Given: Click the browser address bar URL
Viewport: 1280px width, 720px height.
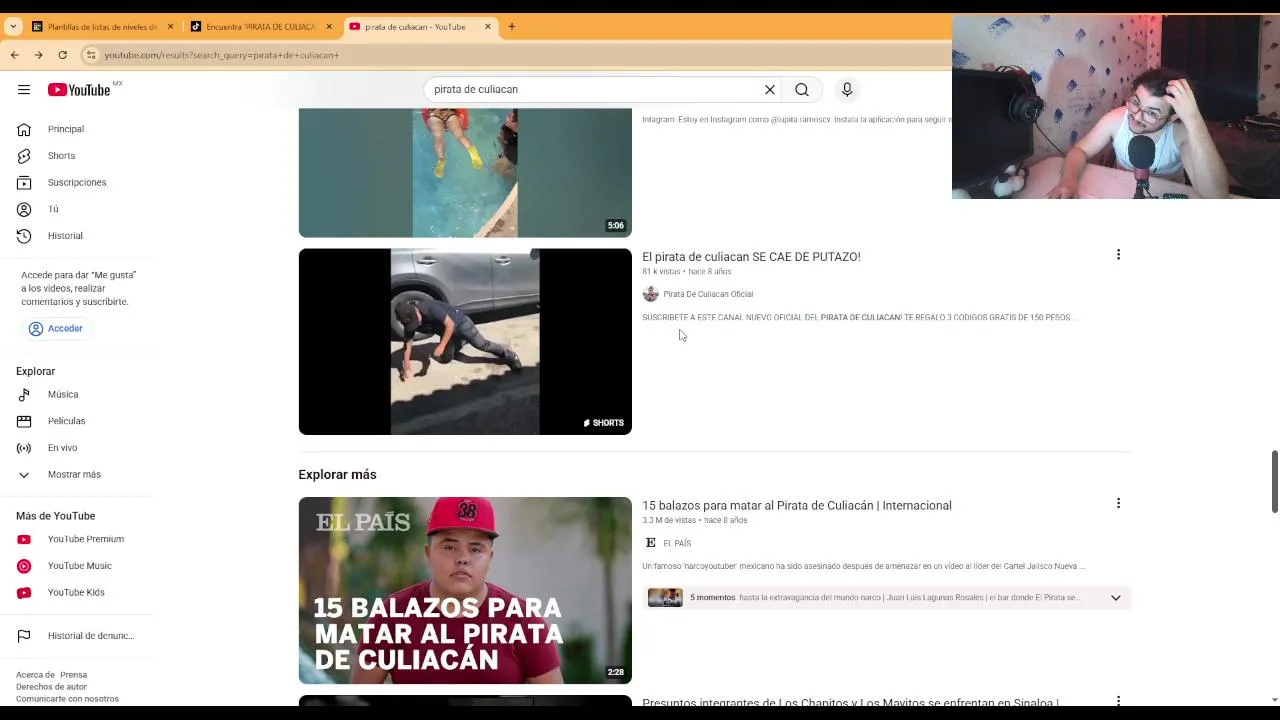Looking at the screenshot, I should coord(222,55).
